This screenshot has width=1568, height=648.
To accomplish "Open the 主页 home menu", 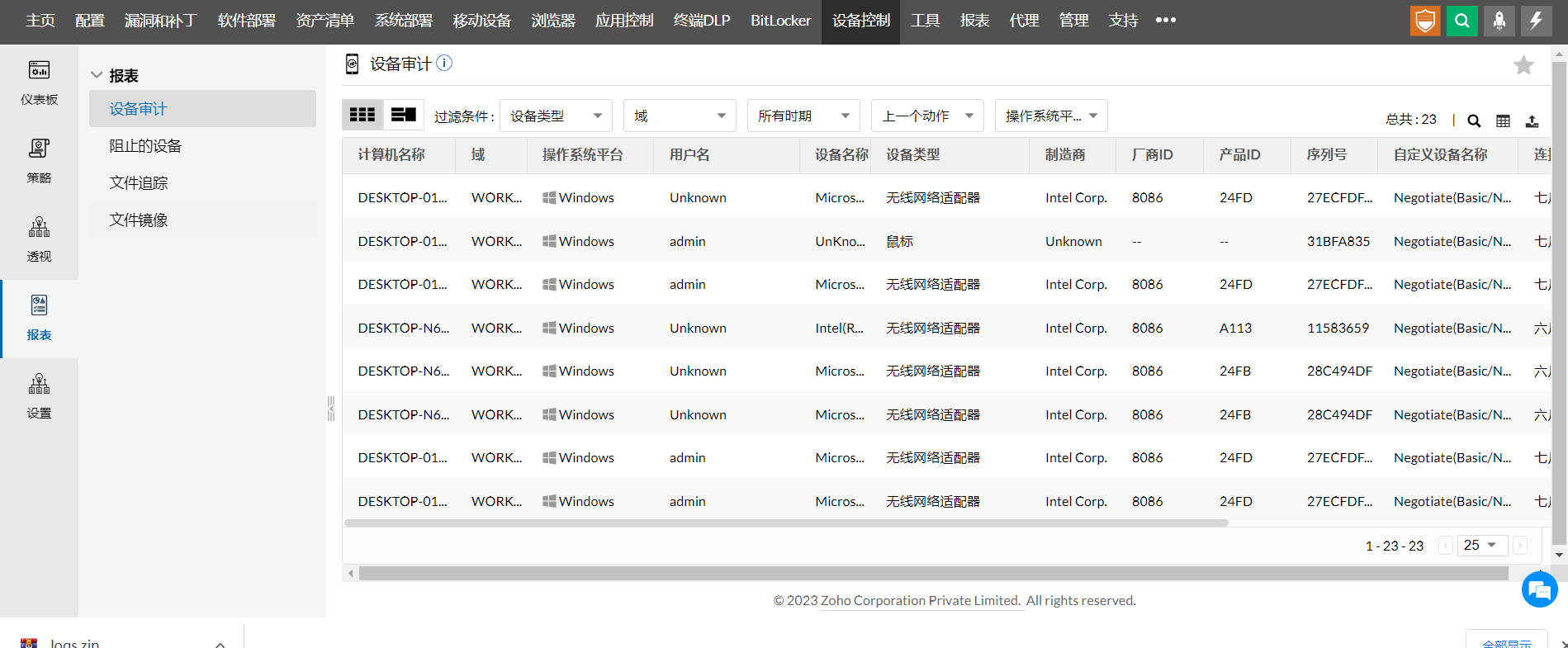I will [40, 21].
